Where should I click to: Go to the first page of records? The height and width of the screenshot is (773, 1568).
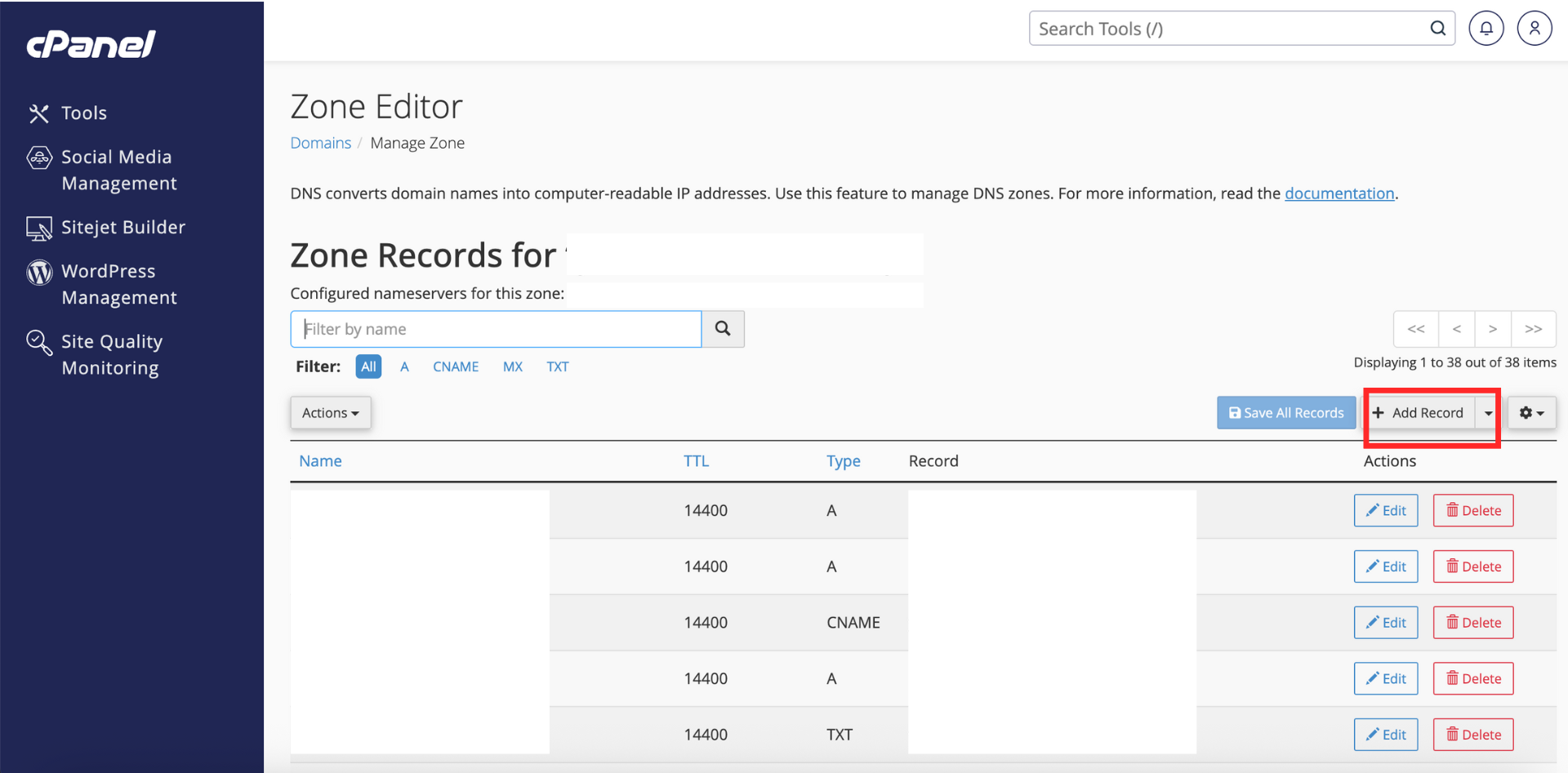pos(1416,329)
